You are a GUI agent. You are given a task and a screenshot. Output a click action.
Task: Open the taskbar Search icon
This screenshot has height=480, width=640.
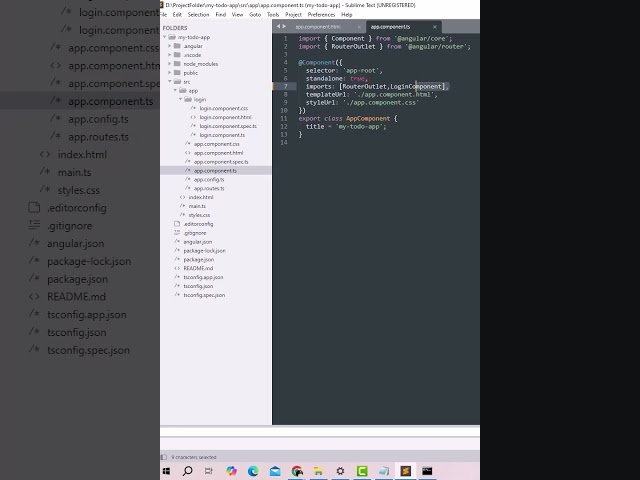tap(187, 471)
